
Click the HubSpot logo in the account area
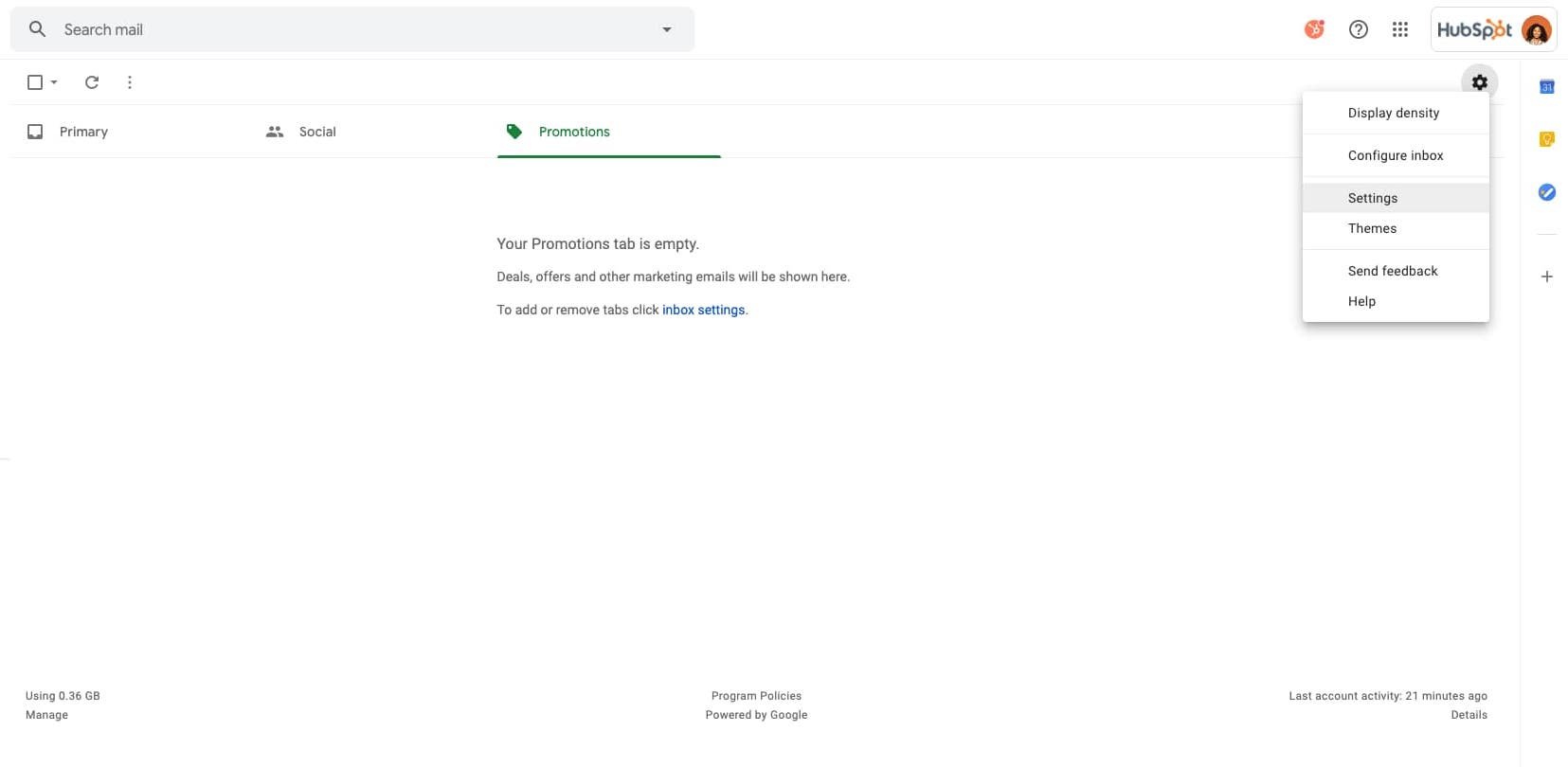[1474, 29]
